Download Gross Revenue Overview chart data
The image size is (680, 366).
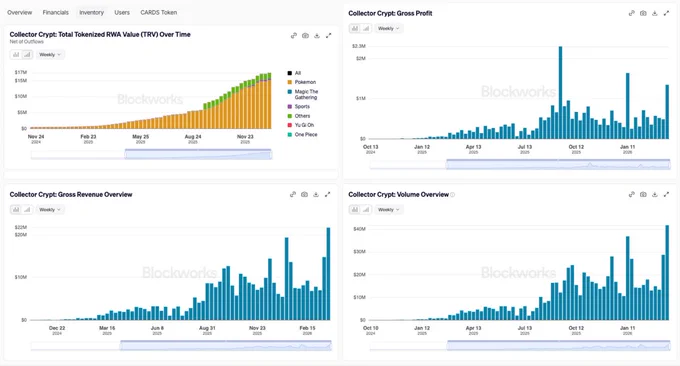click(316, 195)
